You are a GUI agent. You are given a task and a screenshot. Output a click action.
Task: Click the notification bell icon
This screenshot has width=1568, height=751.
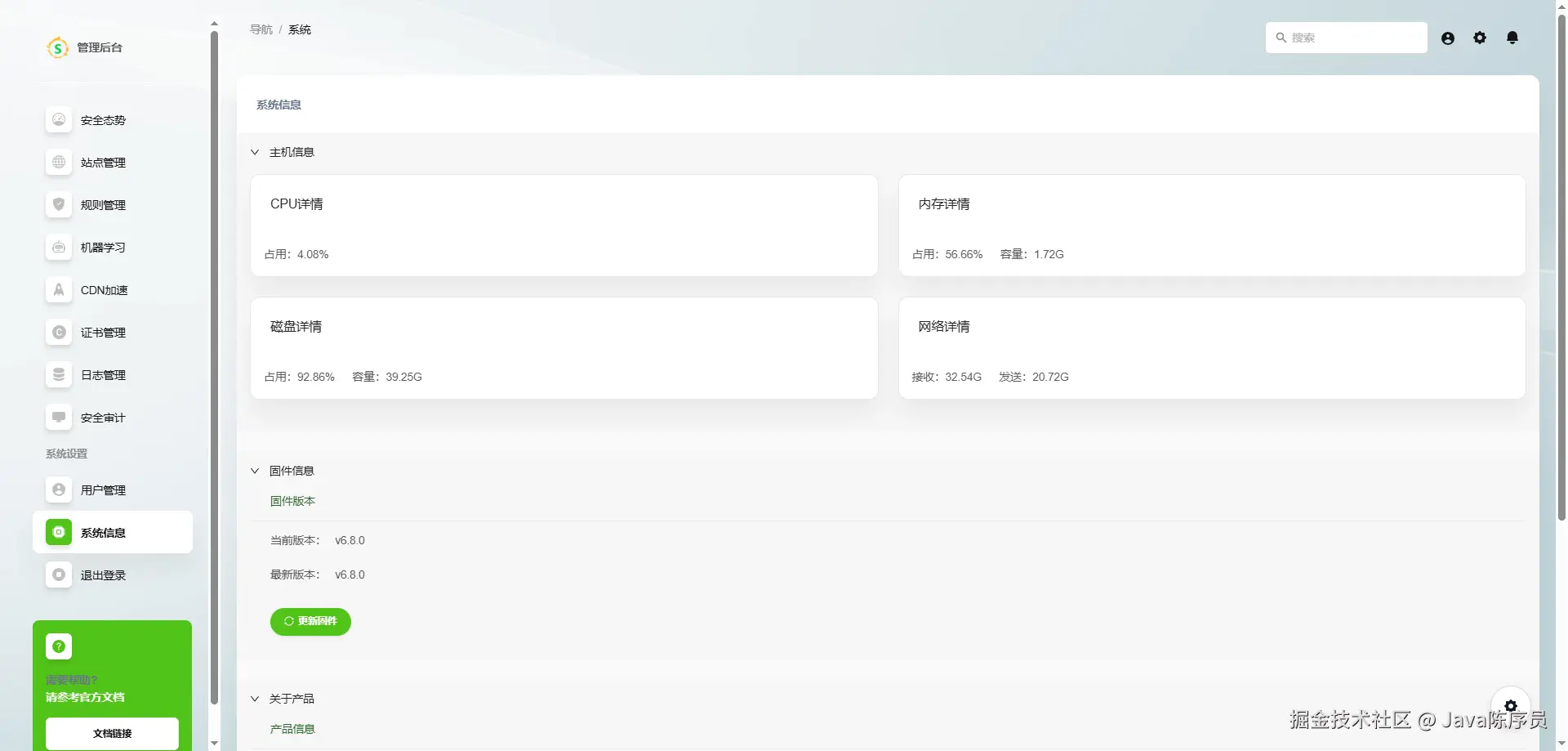[x=1512, y=38]
